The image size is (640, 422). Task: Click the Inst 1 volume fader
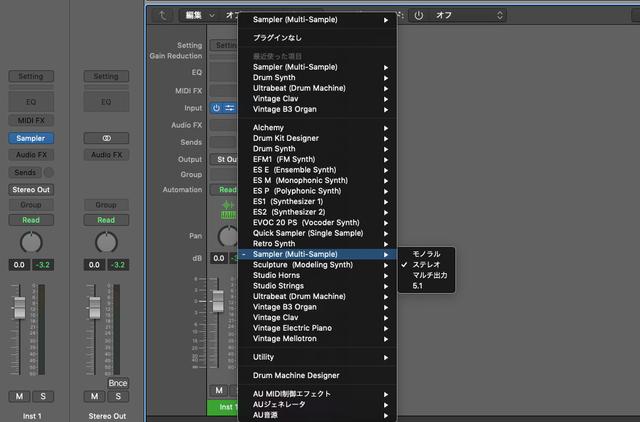point(20,308)
